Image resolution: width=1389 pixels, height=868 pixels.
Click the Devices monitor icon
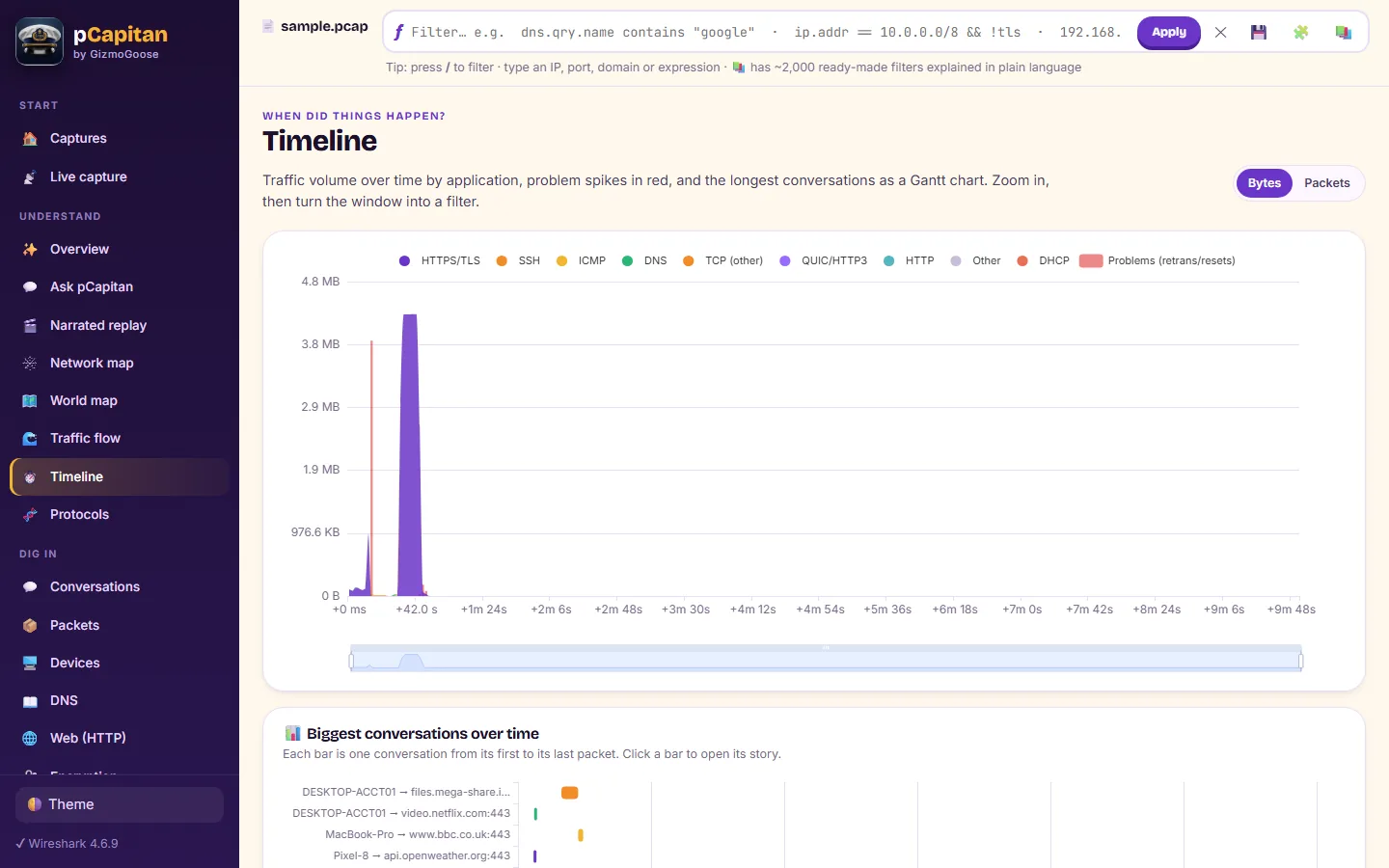click(x=30, y=664)
